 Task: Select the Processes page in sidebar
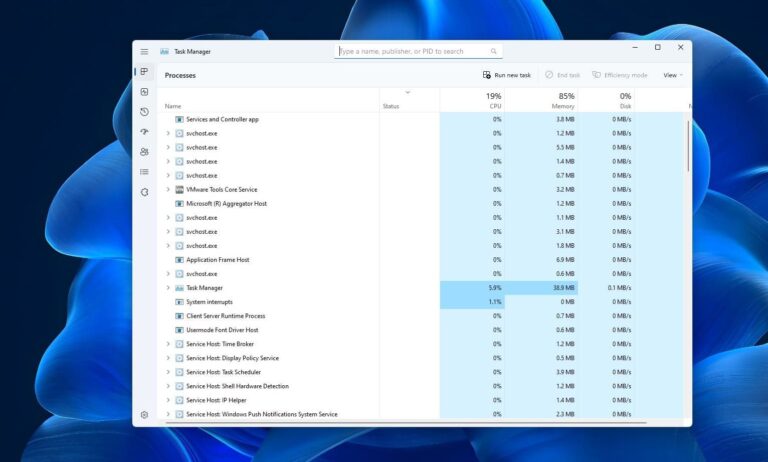(x=144, y=72)
